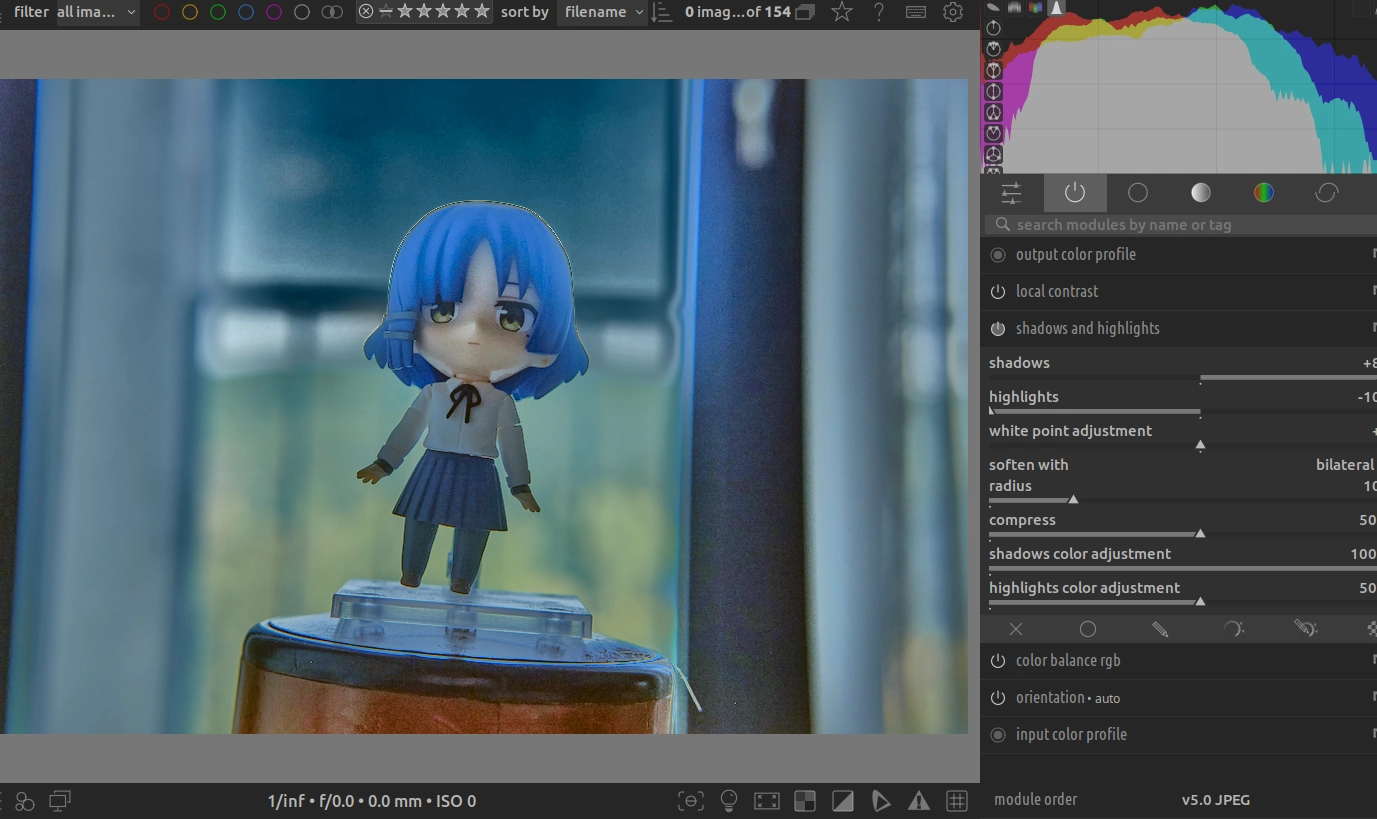Expand the output color profile module
This screenshot has height=819, width=1377.
1076,254
